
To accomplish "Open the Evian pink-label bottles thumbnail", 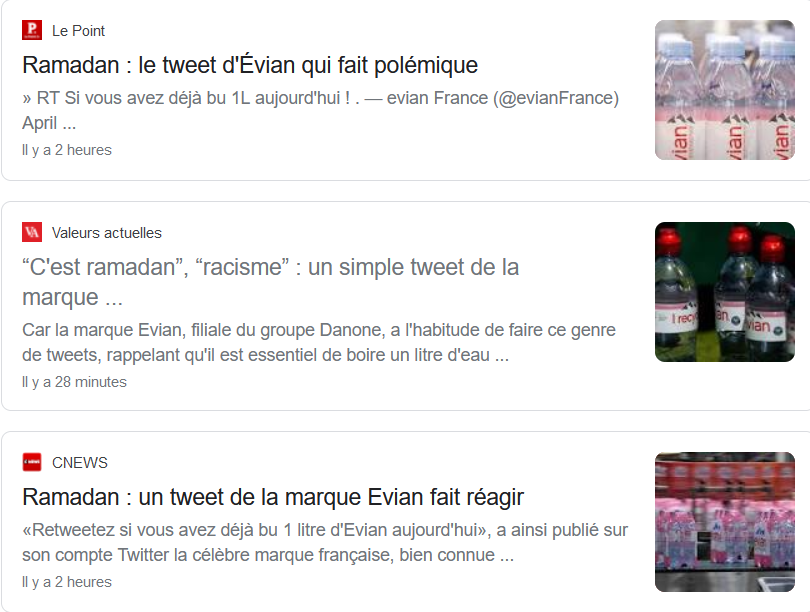I will [x=725, y=90].
